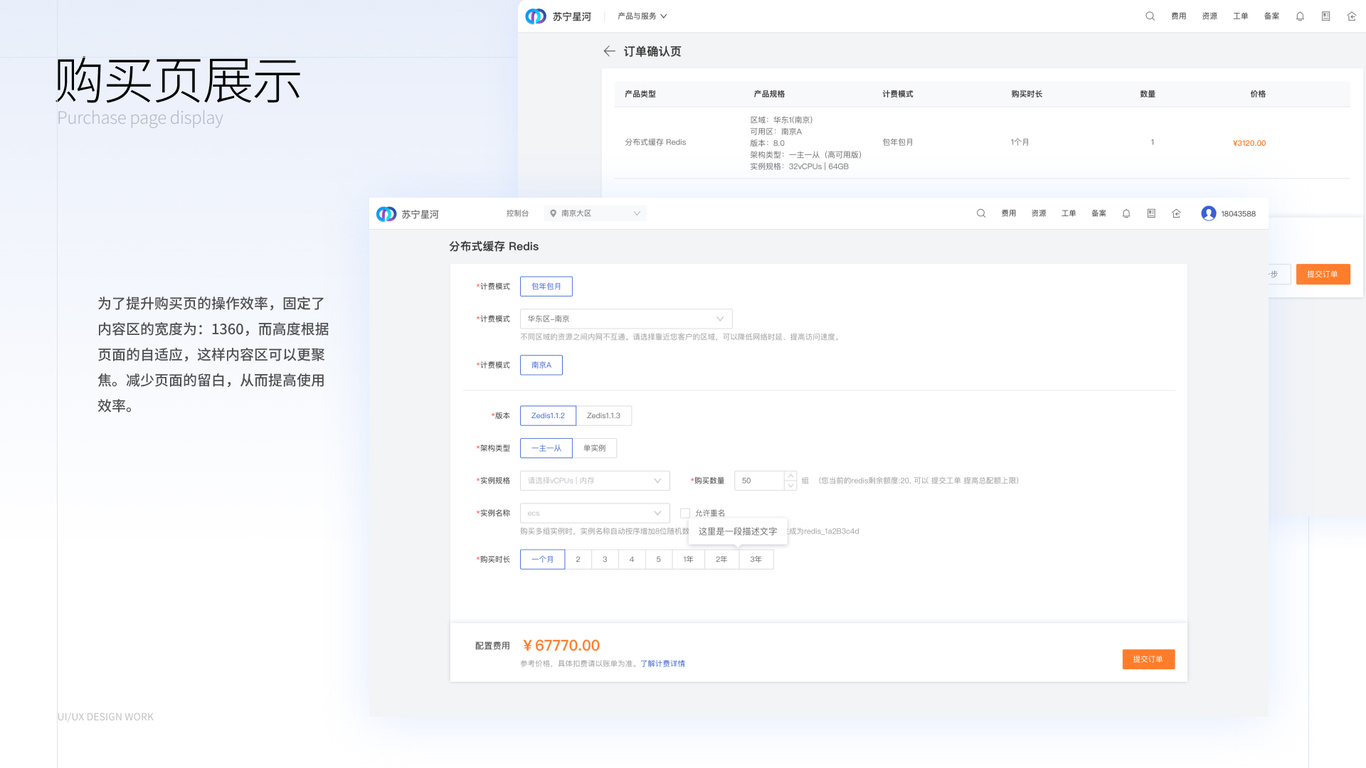1366x768 pixels.
Task: Select 5 months purchase duration
Action: tap(658, 559)
